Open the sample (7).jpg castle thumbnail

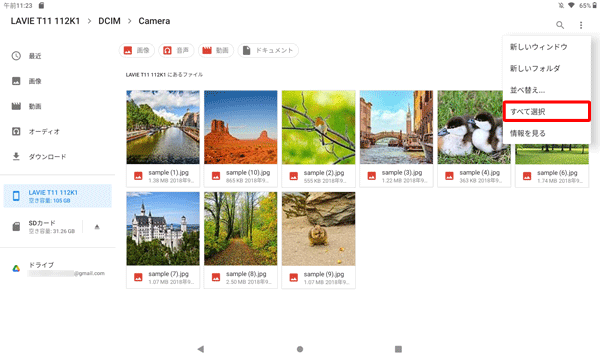(x=163, y=229)
